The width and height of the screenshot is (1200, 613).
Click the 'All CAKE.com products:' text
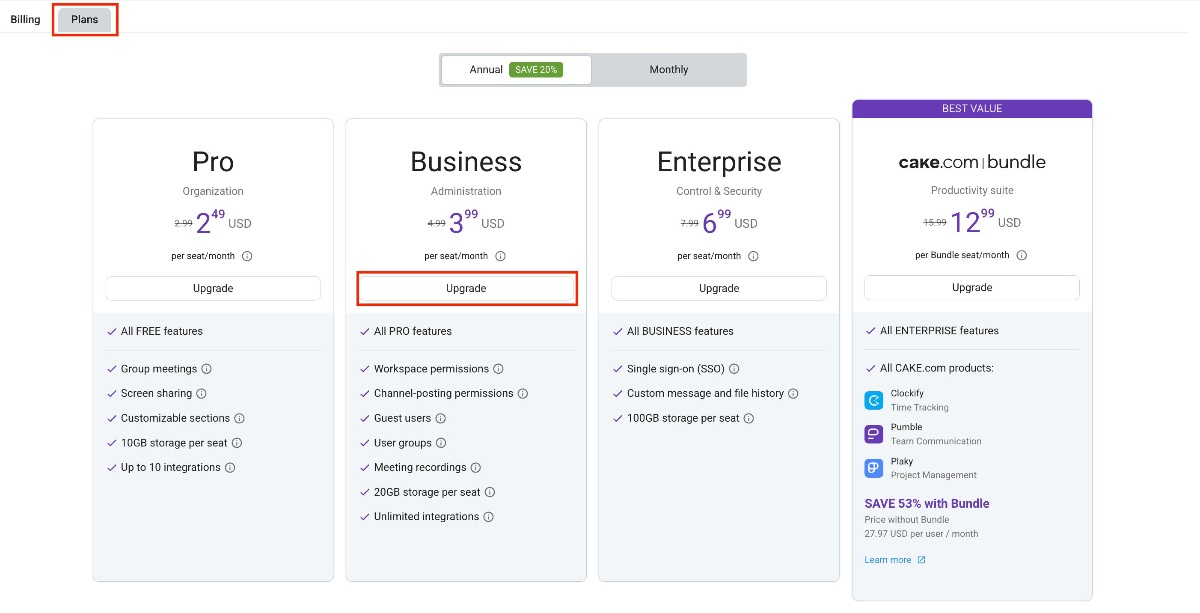click(x=937, y=368)
